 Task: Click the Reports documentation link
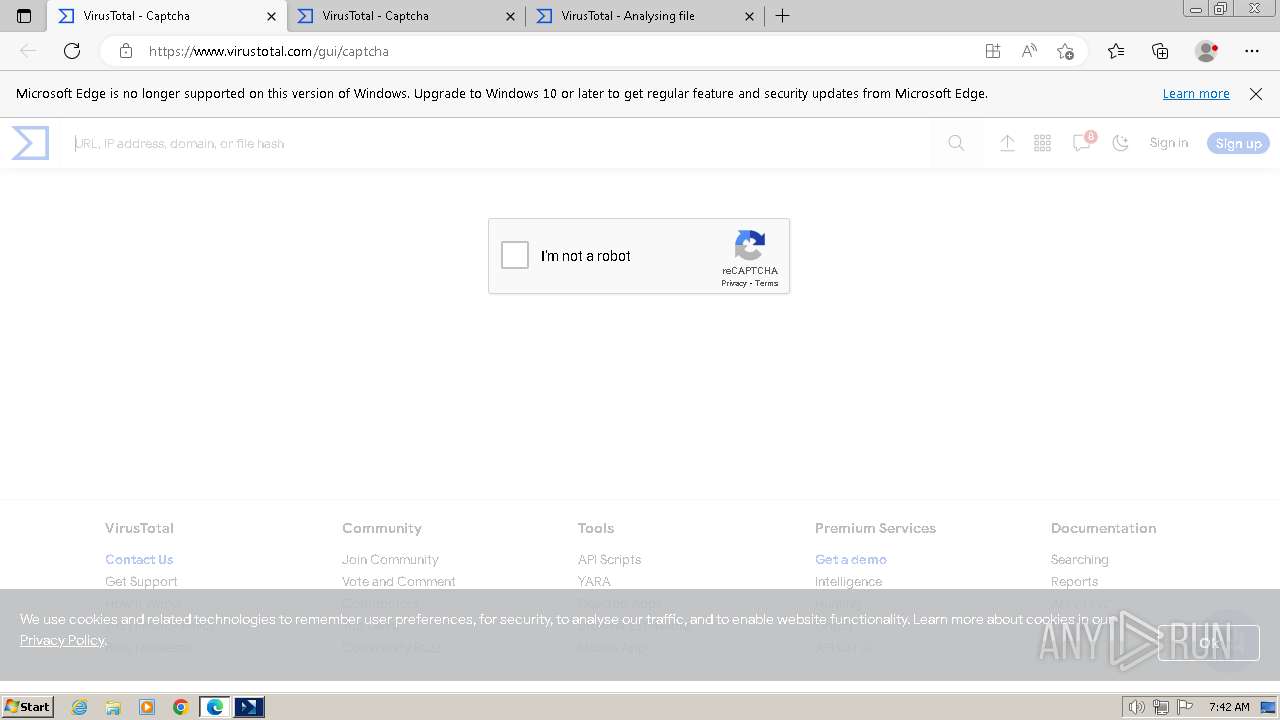tap(1074, 581)
